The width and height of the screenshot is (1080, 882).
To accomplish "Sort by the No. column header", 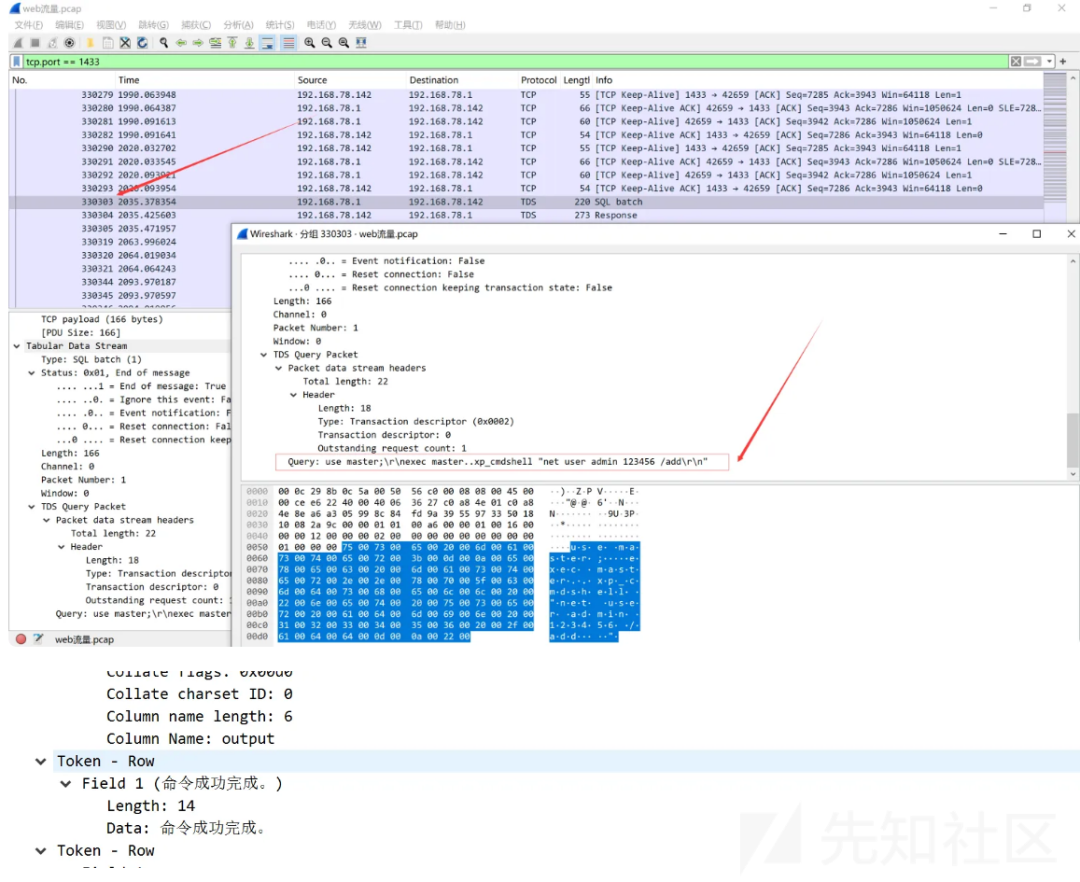I will coord(62,81).
